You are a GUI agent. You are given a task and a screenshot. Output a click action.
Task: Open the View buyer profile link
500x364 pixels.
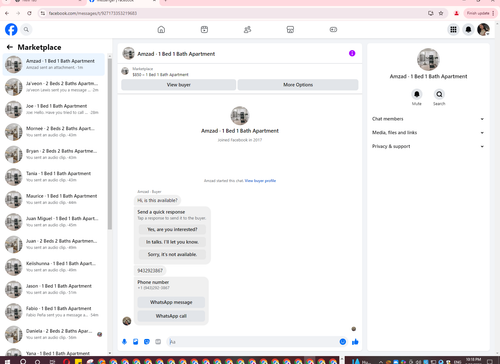coord(260,181)
